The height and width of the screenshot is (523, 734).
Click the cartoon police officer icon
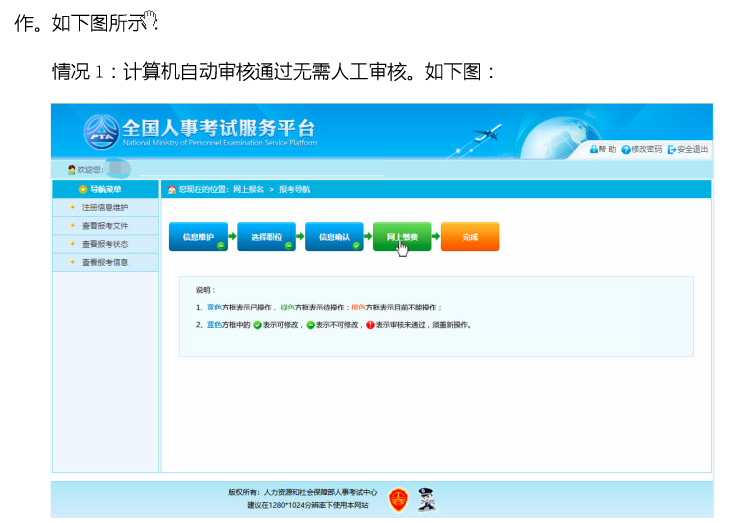point(426,499)
